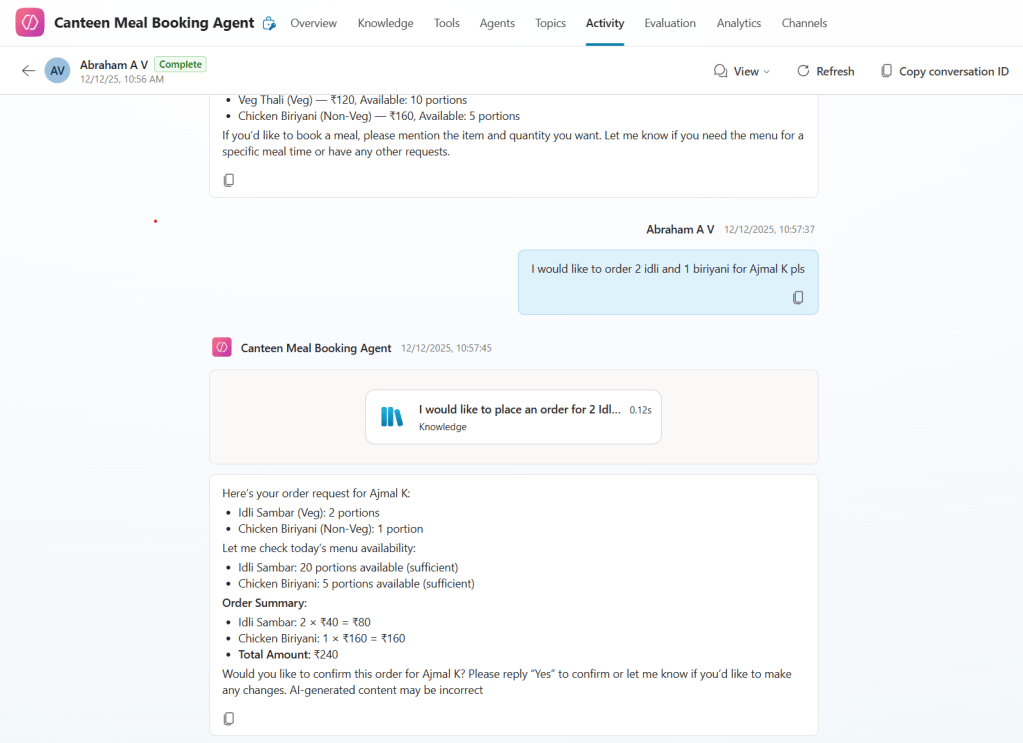This screenshot has width=1023, height=743.
Task: Click the agent icon next to the response header
Action: tap(222, 347)
